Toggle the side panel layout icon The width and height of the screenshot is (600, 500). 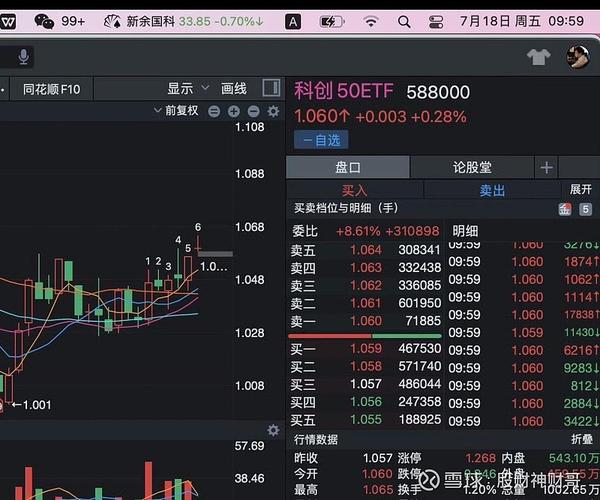coord(271,88)
